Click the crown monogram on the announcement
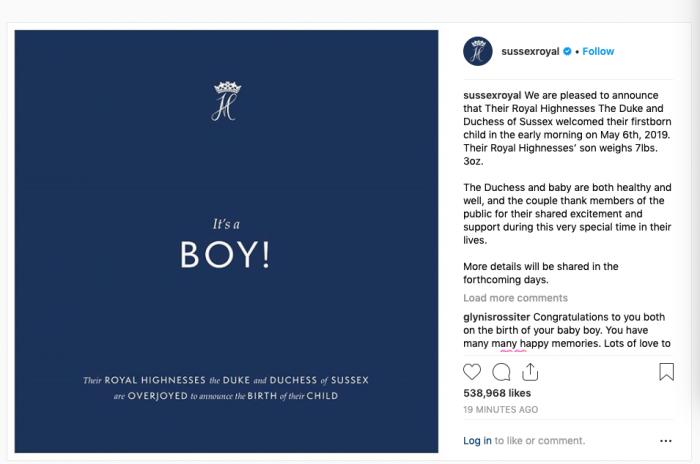The width and height of the screenshot is (700, 464). coord(225,100)
